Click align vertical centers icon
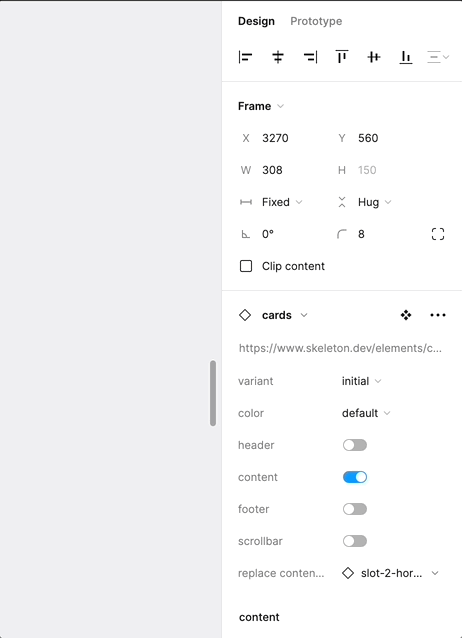This screenshot has width=462, height=638. pyautogui.click(x=374, y=57)
